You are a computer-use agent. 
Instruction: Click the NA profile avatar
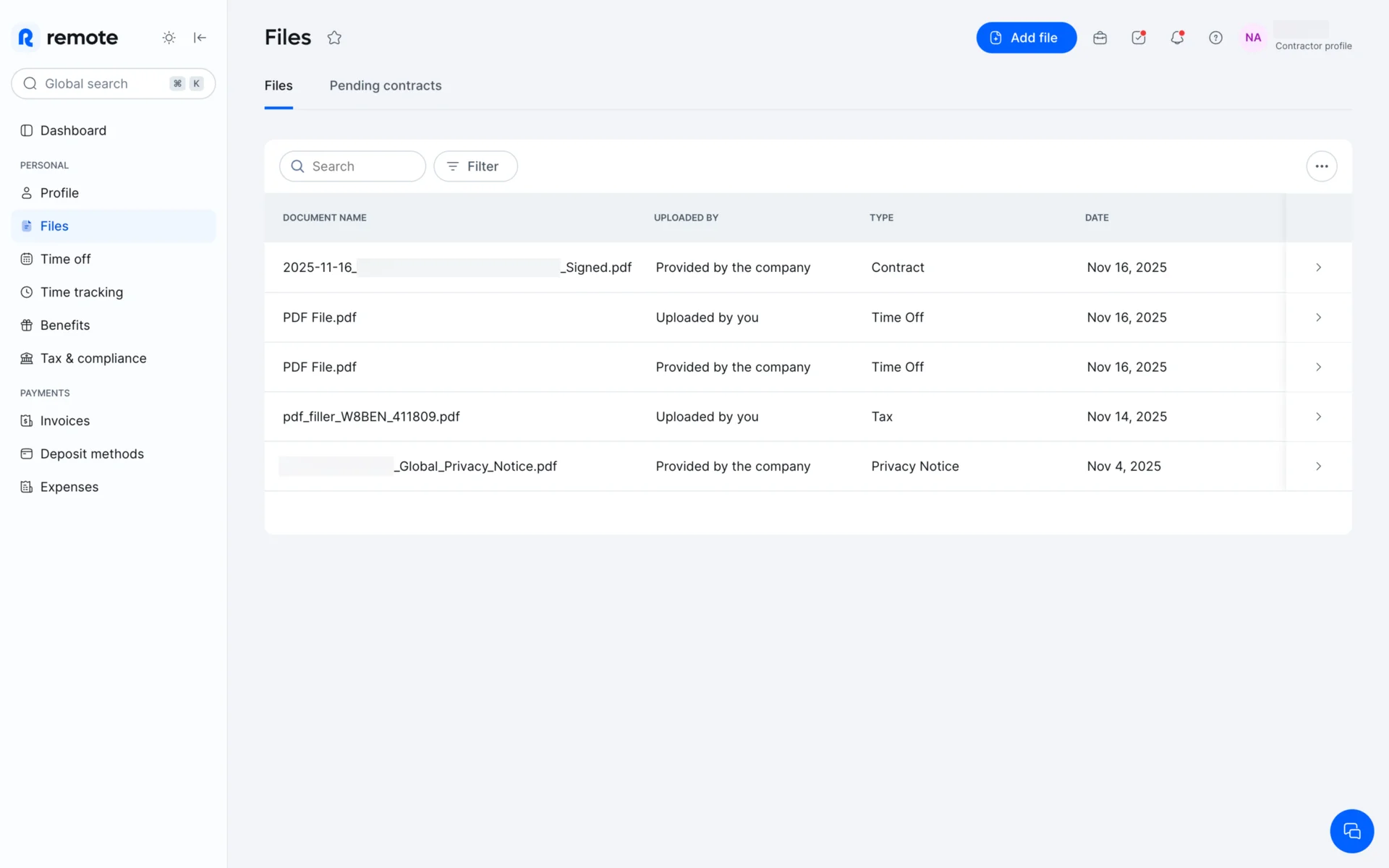[1253, 38]
